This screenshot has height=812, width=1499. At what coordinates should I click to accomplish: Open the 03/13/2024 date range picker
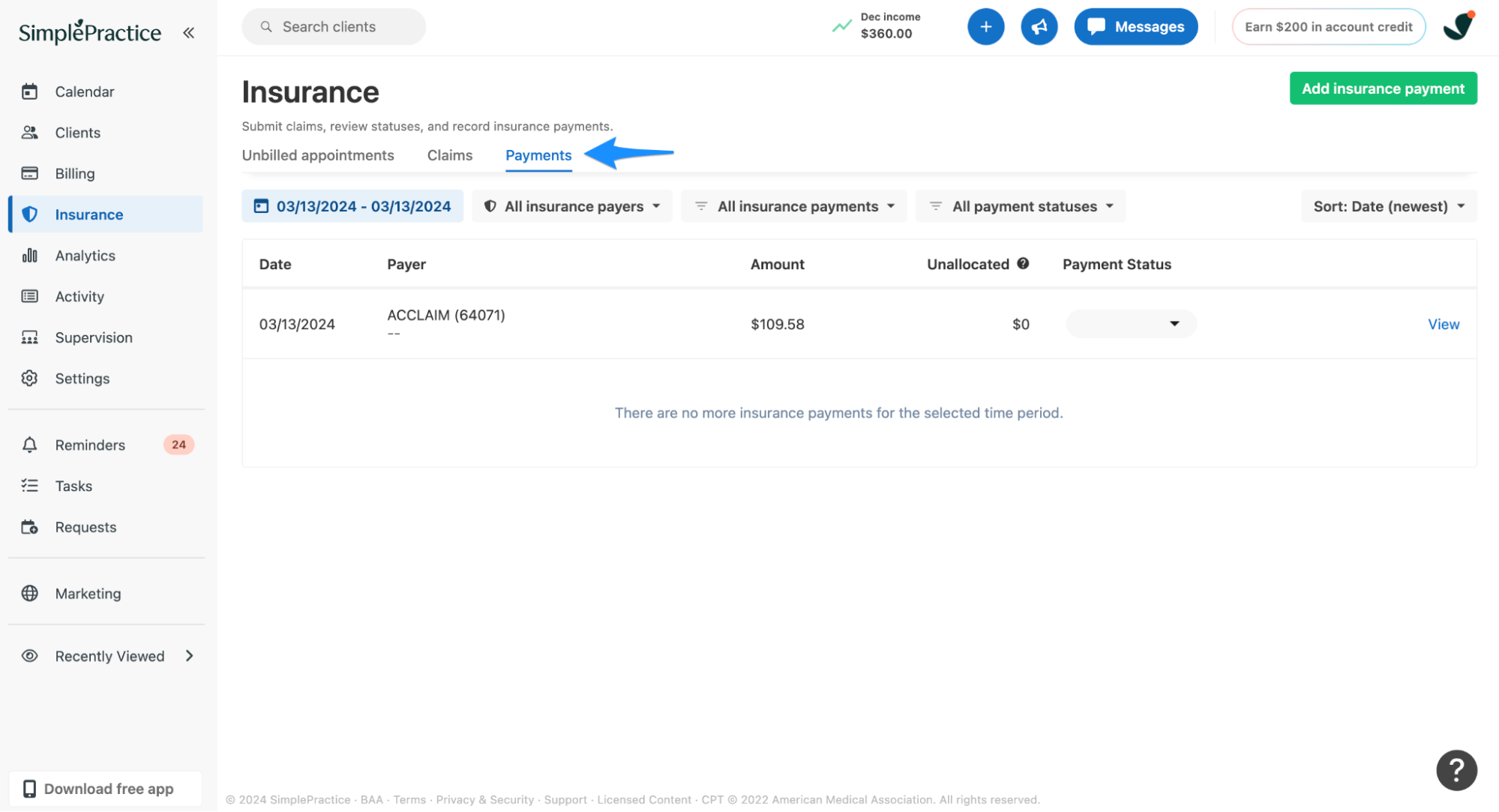pos(352,206)
